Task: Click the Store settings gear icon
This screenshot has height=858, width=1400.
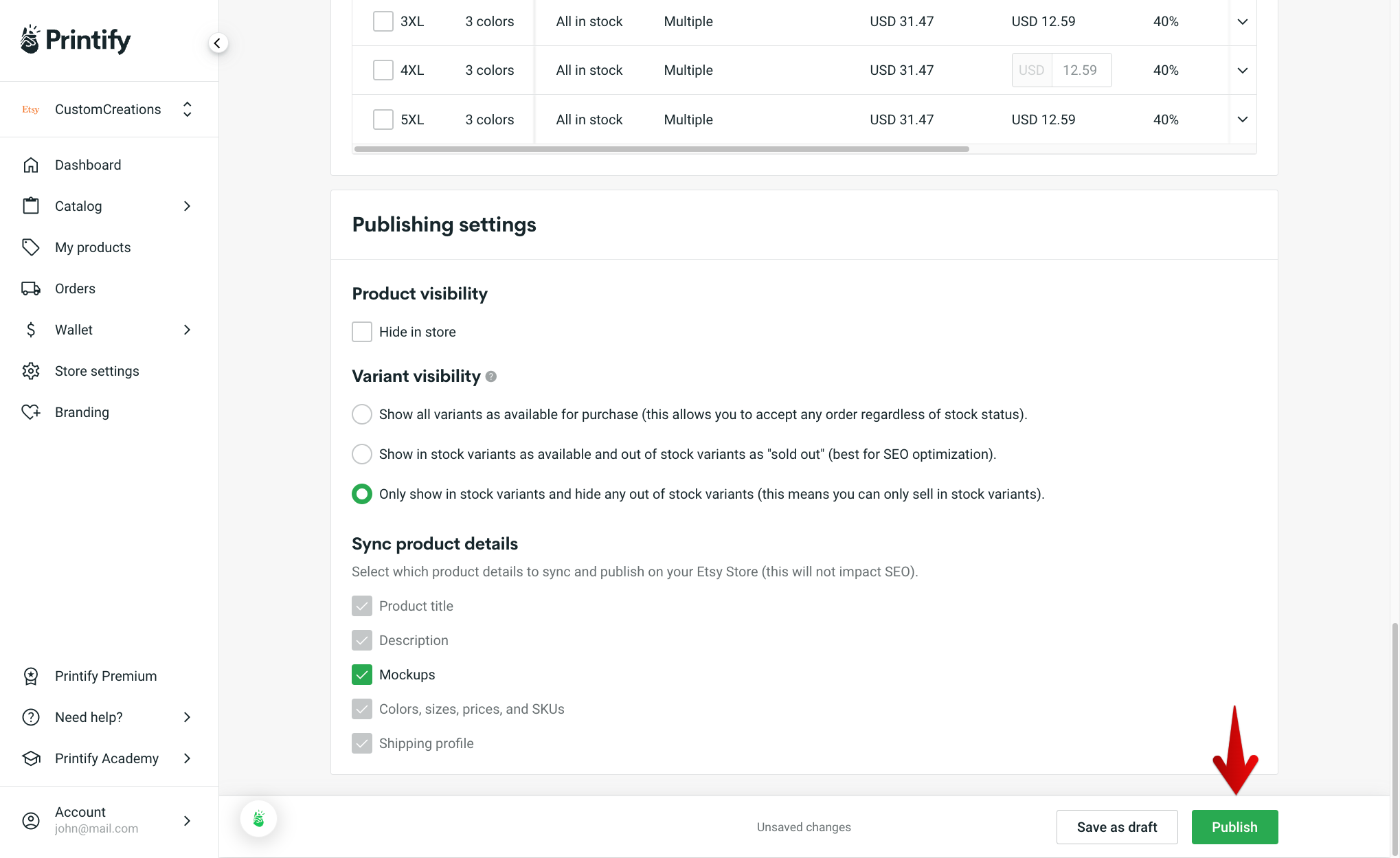Action: [31, 371]
